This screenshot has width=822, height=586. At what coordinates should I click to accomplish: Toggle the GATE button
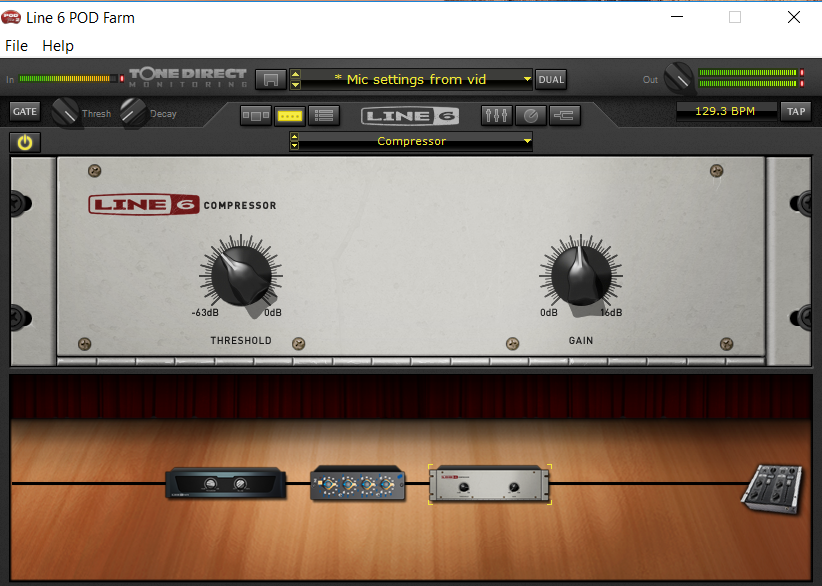pyautogui.click(x=25, y=112)
